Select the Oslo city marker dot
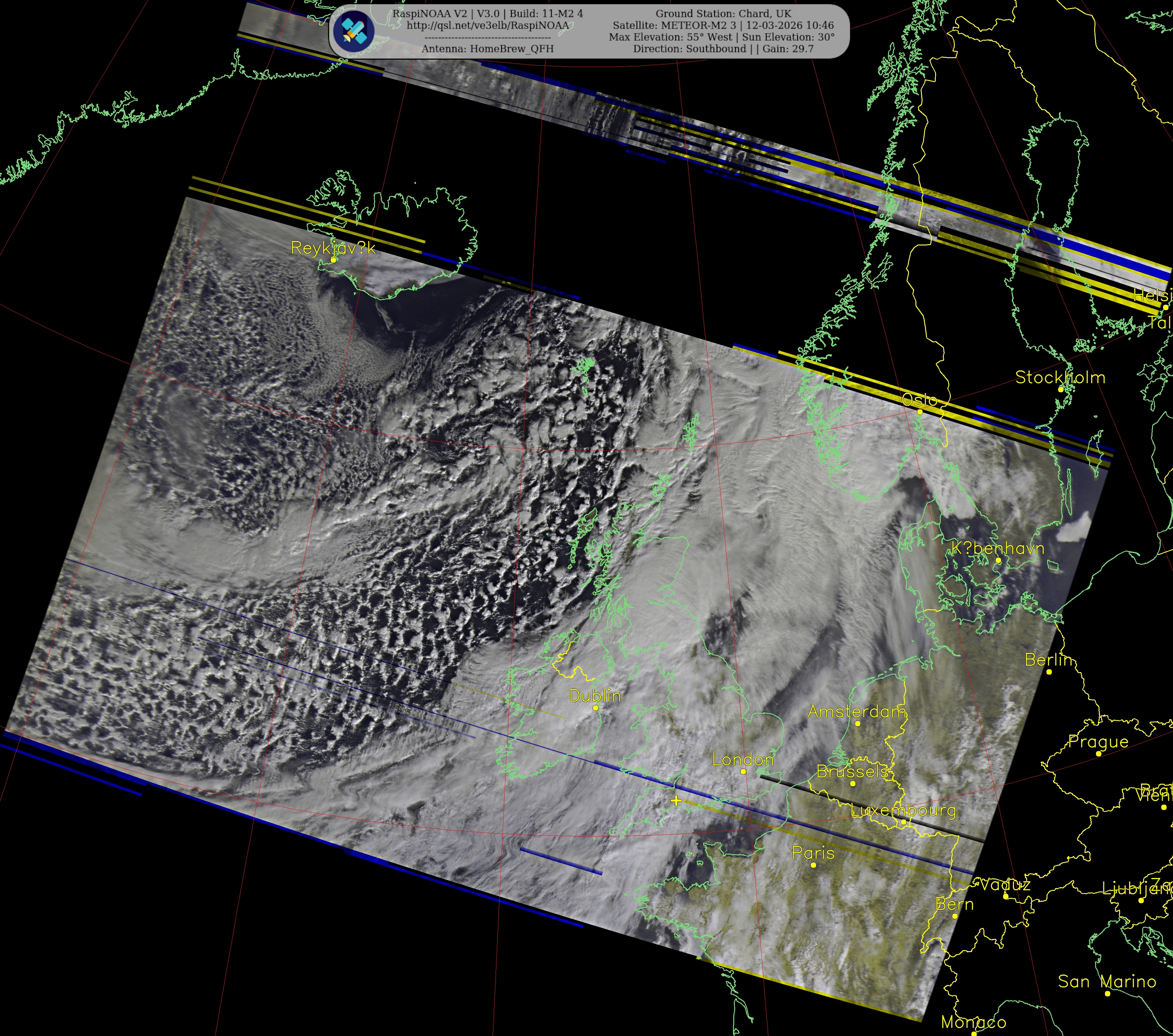This screenshot has height=1036, width=1173. pos(920,412)
